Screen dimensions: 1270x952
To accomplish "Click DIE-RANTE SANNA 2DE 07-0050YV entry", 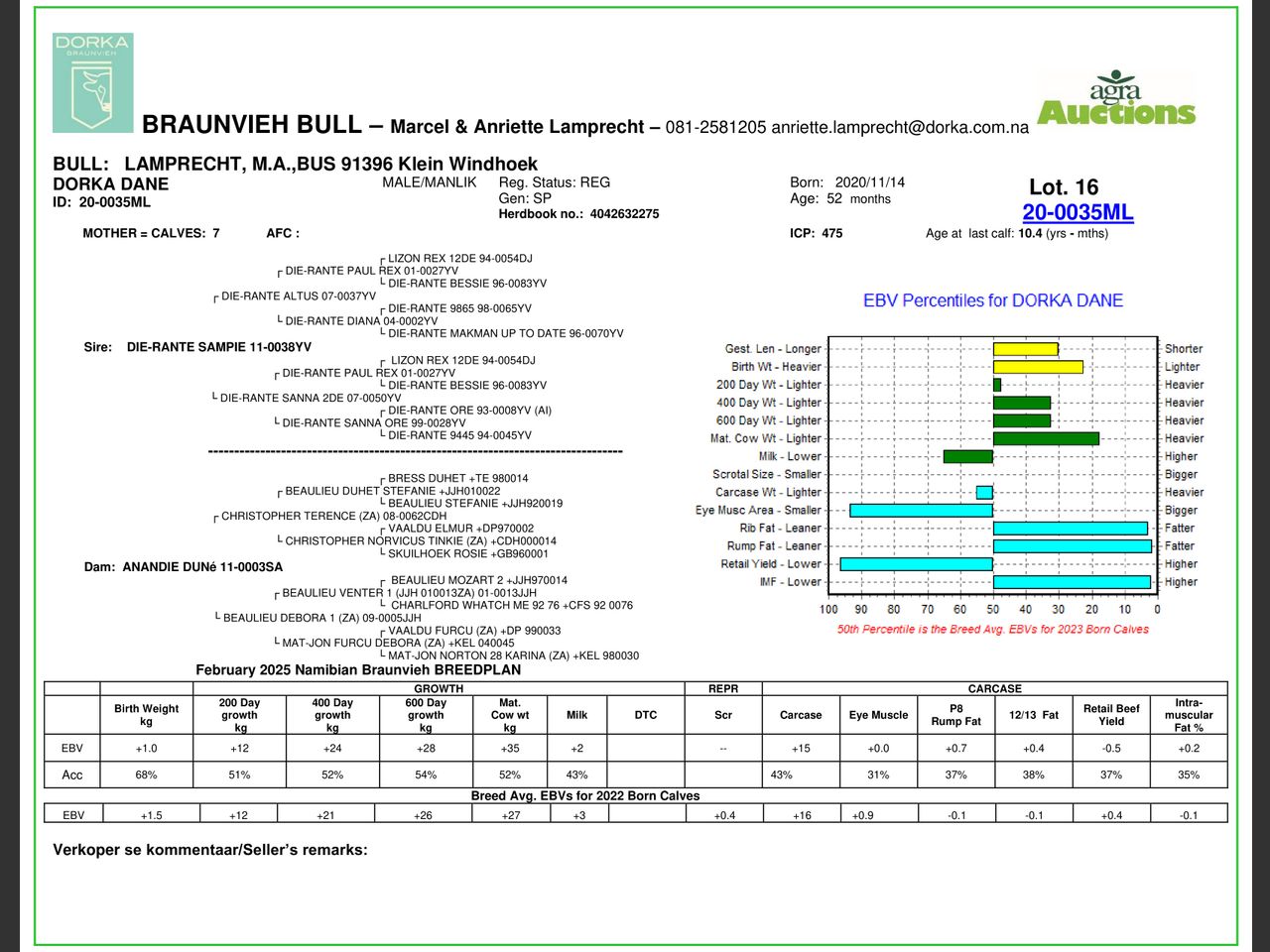I will coord(311,398).
